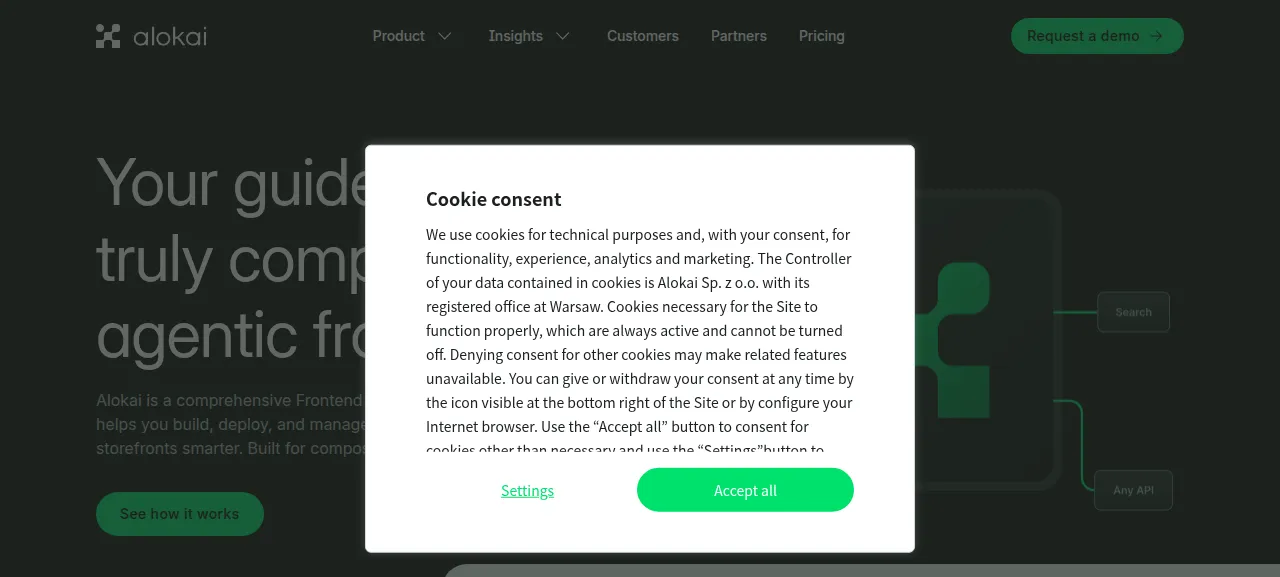The width and height of the screenshot is (1280, 577).
Task: Click the cookie consent description text
Action: click(640, 342)
